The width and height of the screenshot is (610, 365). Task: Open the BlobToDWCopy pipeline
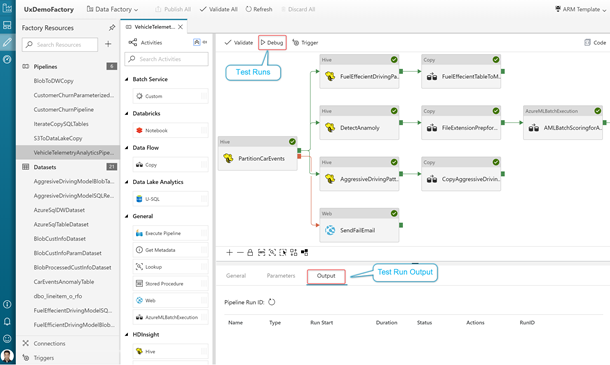(54, 81)
